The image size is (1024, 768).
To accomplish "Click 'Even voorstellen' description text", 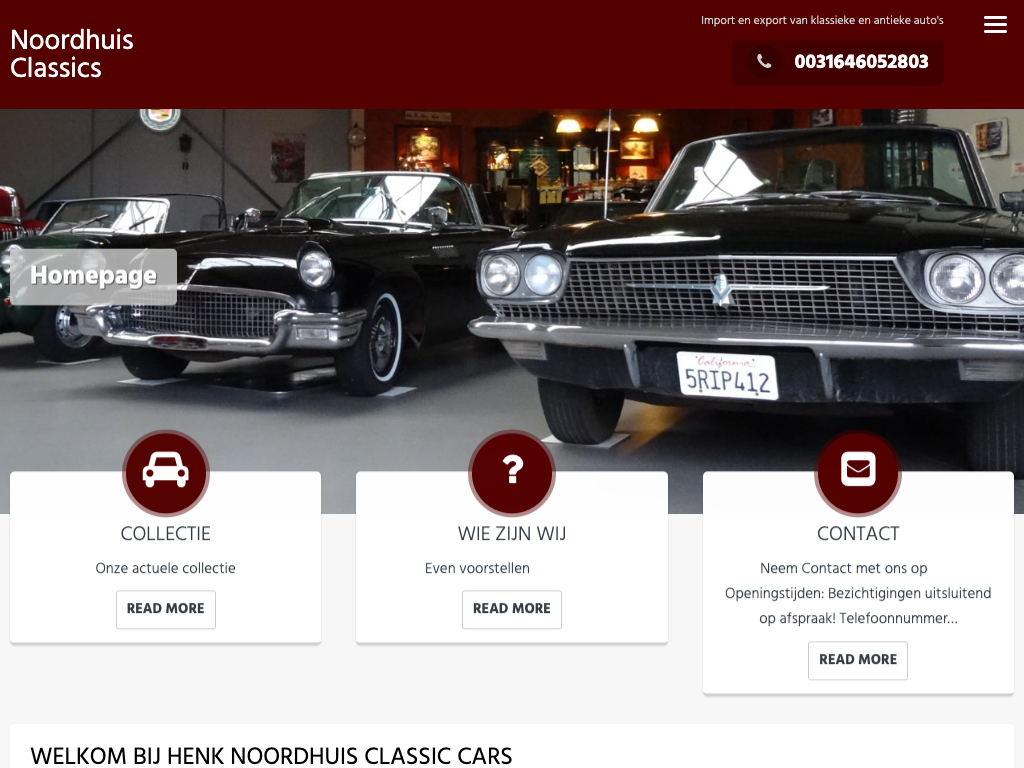I will [477, 568].
